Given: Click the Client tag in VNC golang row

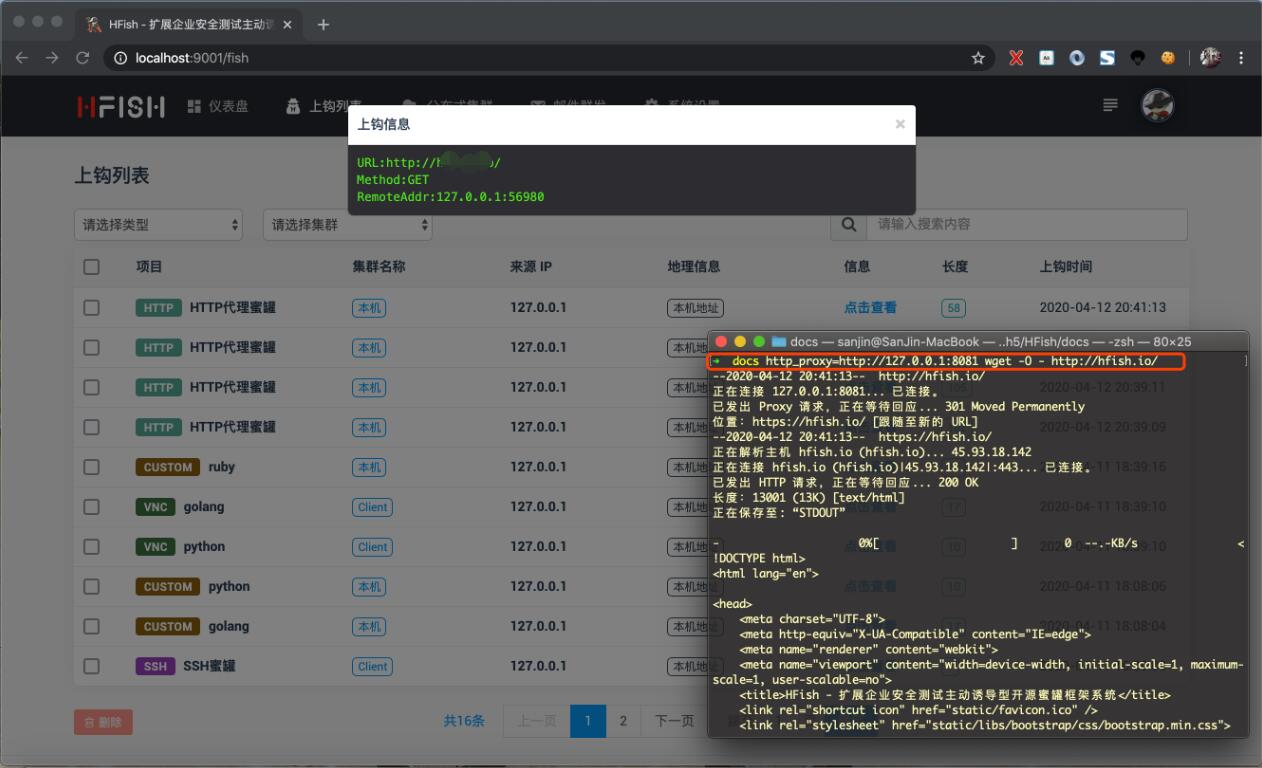Looking at the screenshot, I should tap(372, 507).
